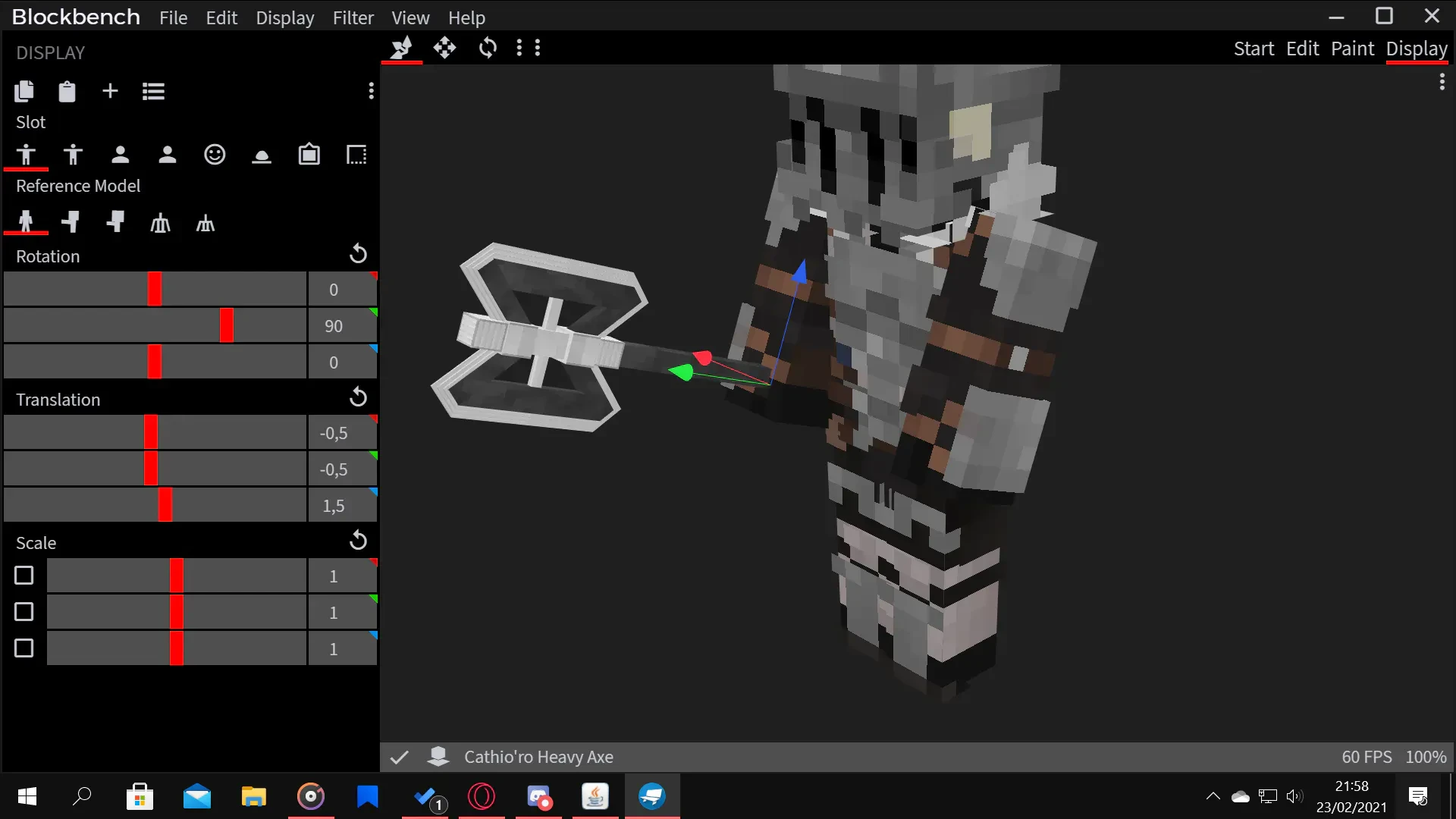Select the Rotate tool in the toolbar
The width and height of the screenshot is (1456, 819).
click(x=488, y=48)
